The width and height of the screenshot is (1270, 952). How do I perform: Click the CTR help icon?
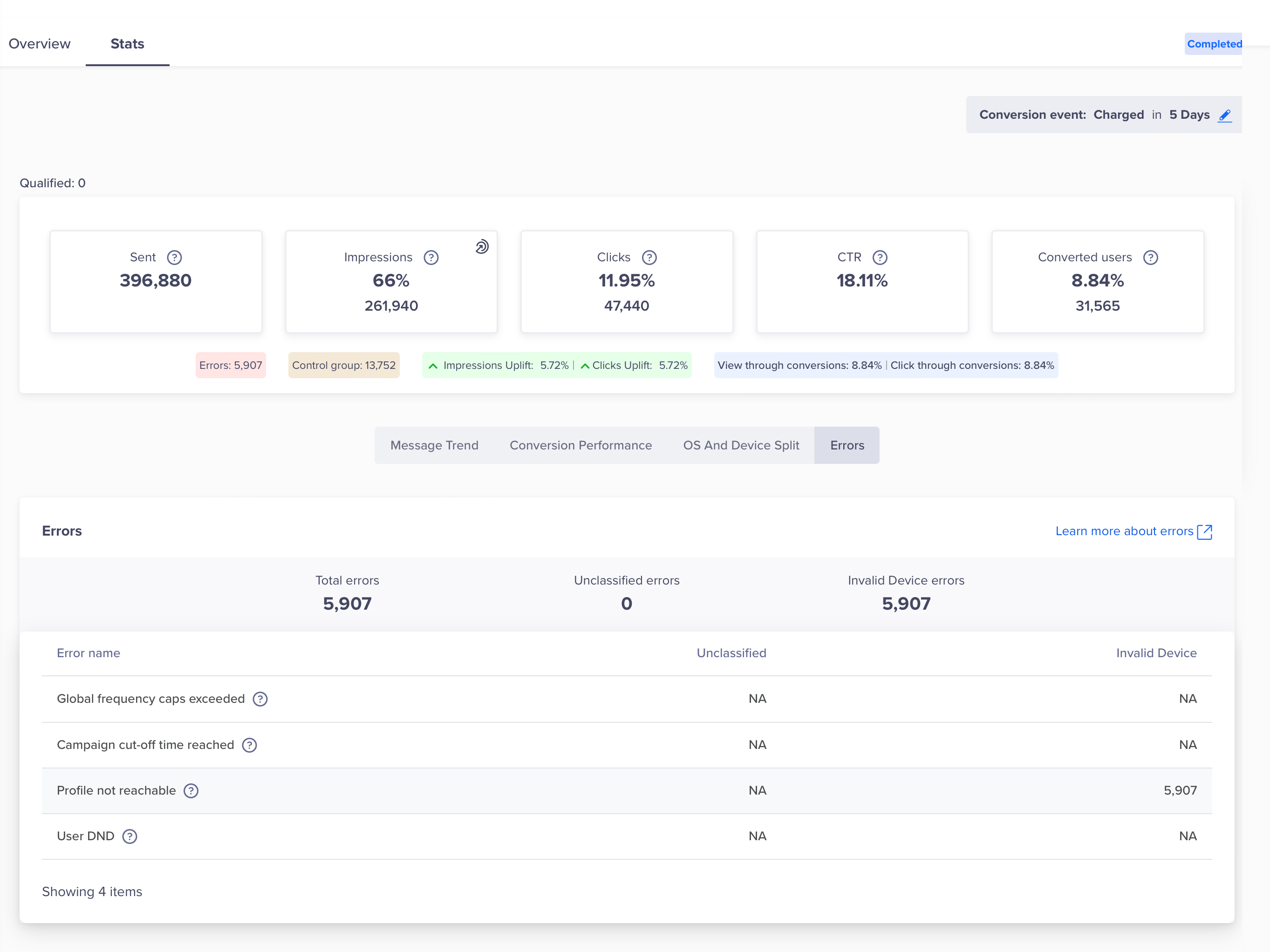point(880,257)
